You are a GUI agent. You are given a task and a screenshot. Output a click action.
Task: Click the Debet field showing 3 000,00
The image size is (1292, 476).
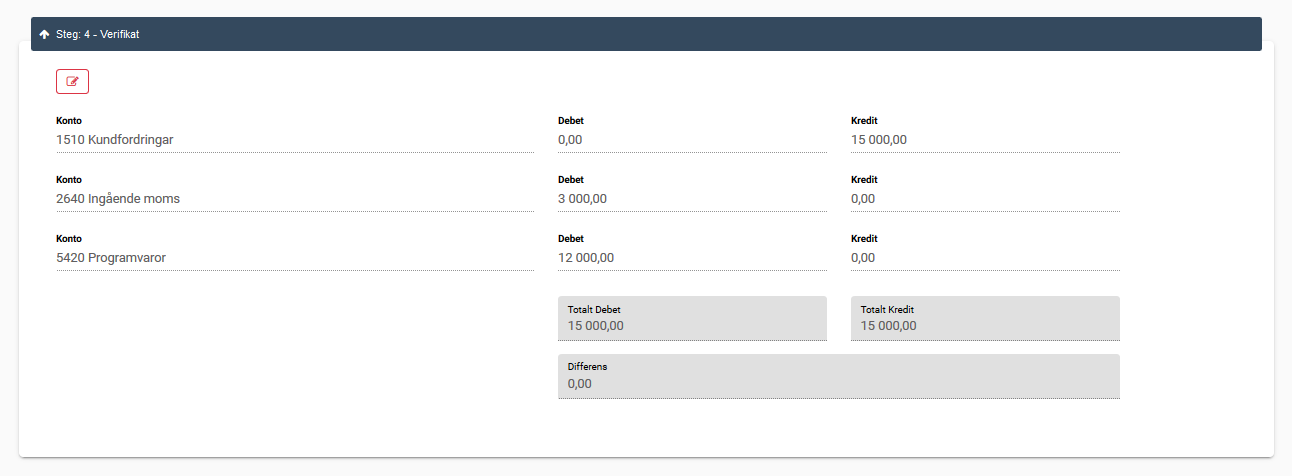[x=692, y=199]
